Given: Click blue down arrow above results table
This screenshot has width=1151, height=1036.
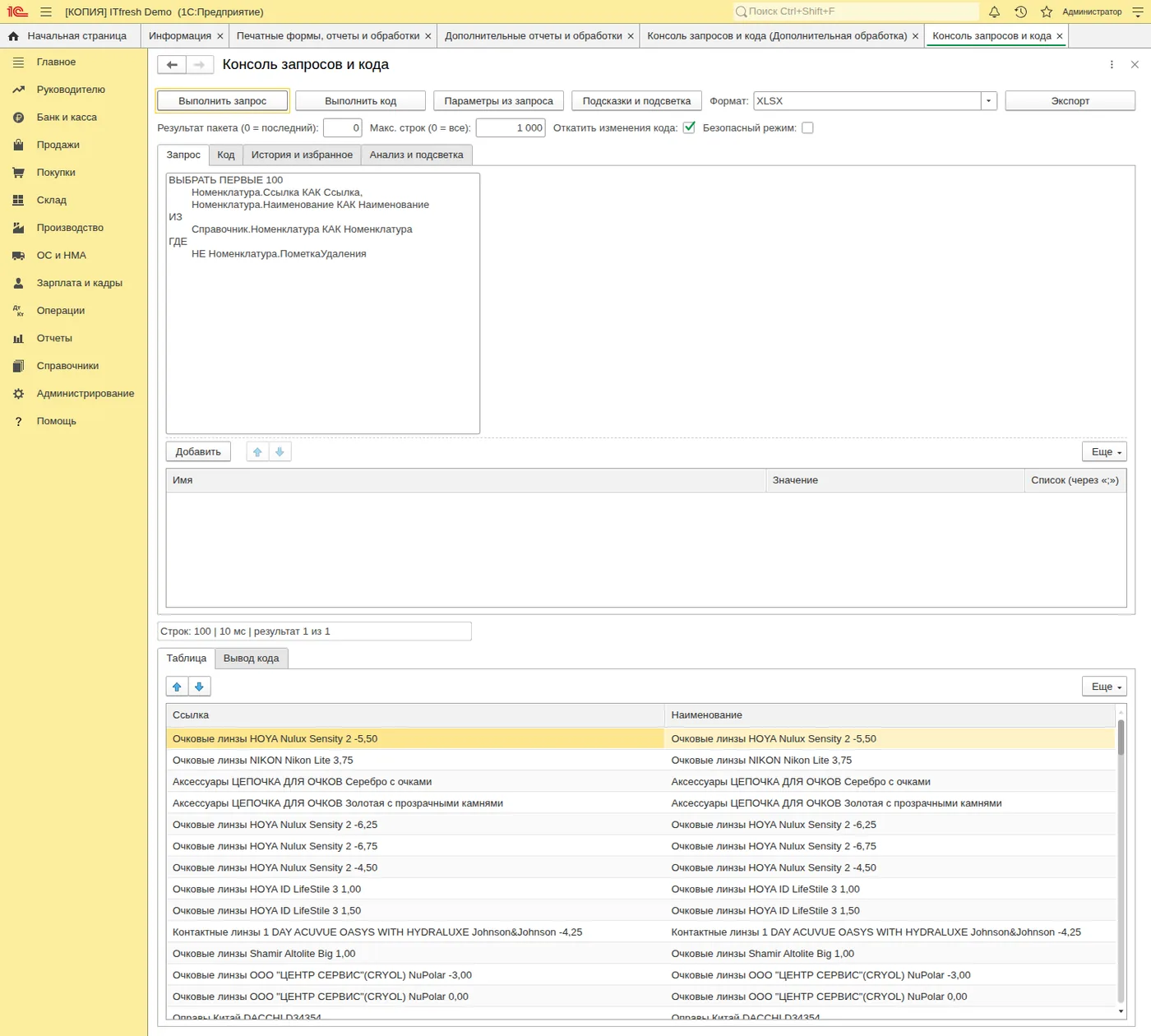Looking at the screenshot, I should tap(199, 687).
